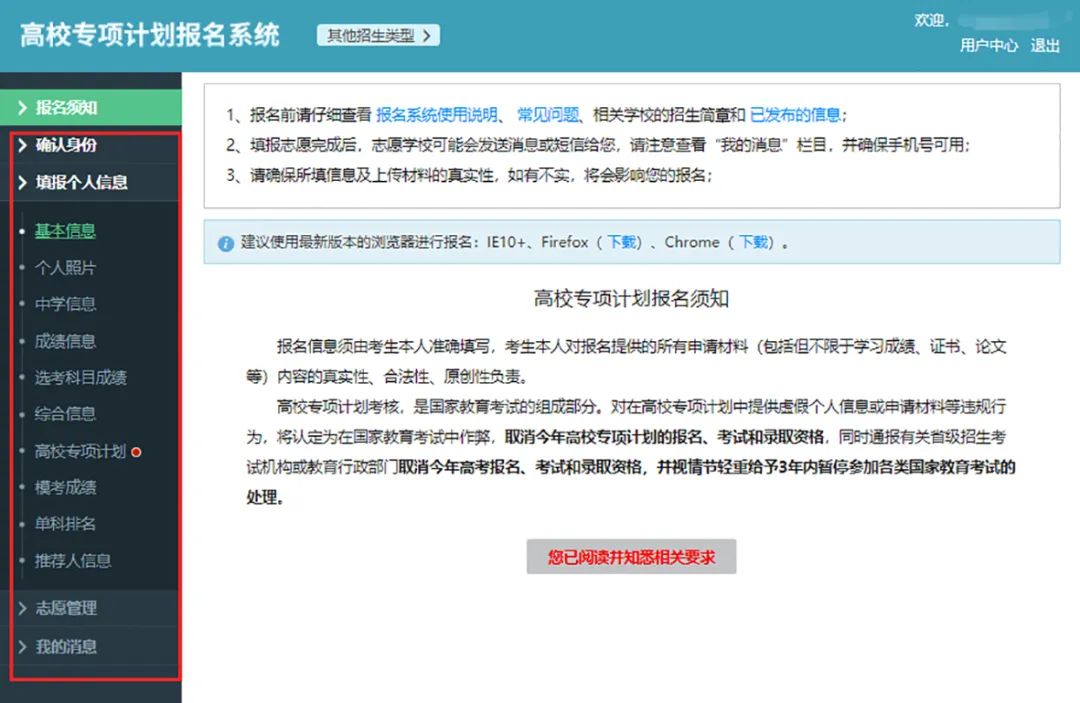Open 基本信息 in the sidebar
1080x703 pixels.
(65, 231)
